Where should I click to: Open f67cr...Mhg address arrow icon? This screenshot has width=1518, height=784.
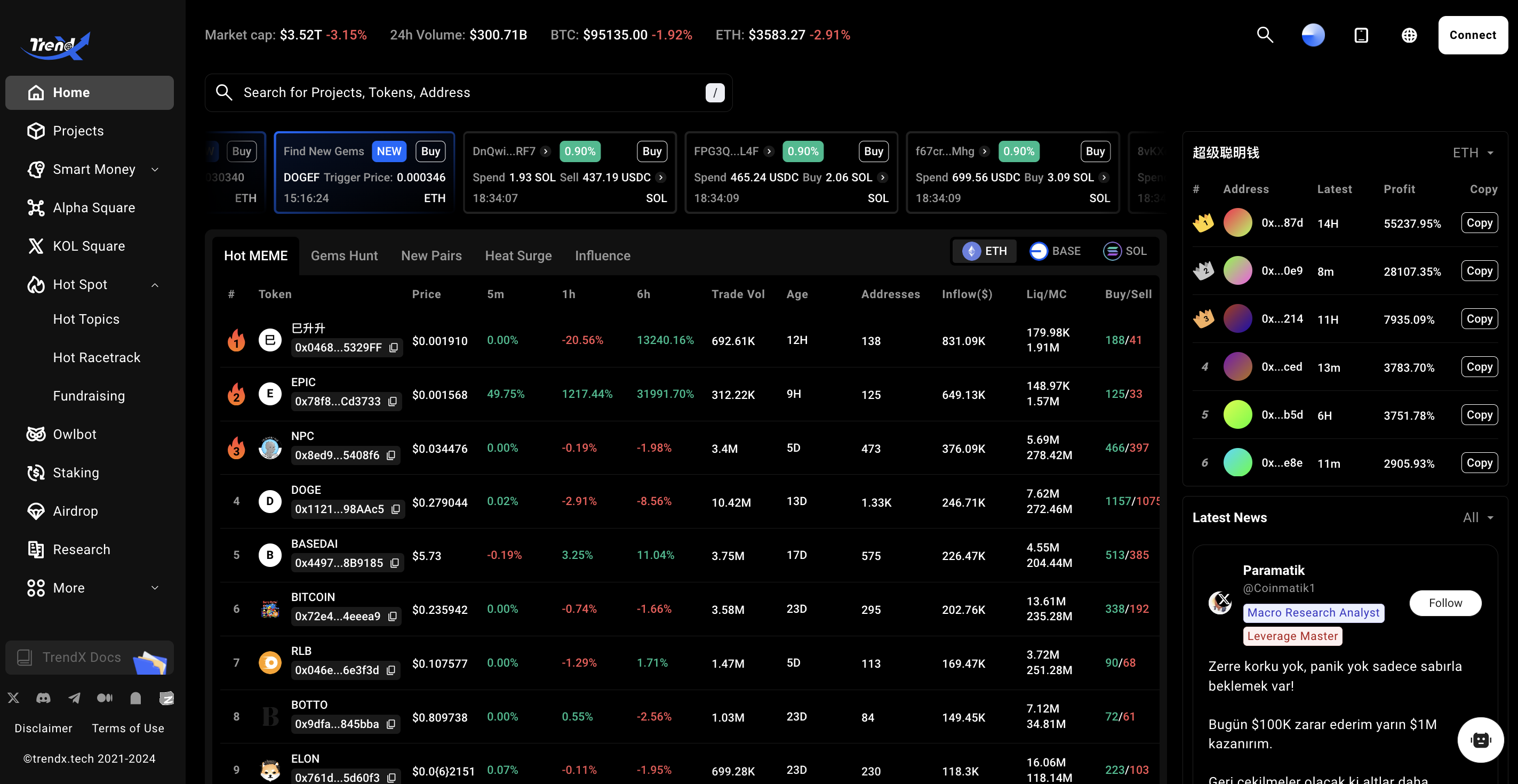pos(984,151)
